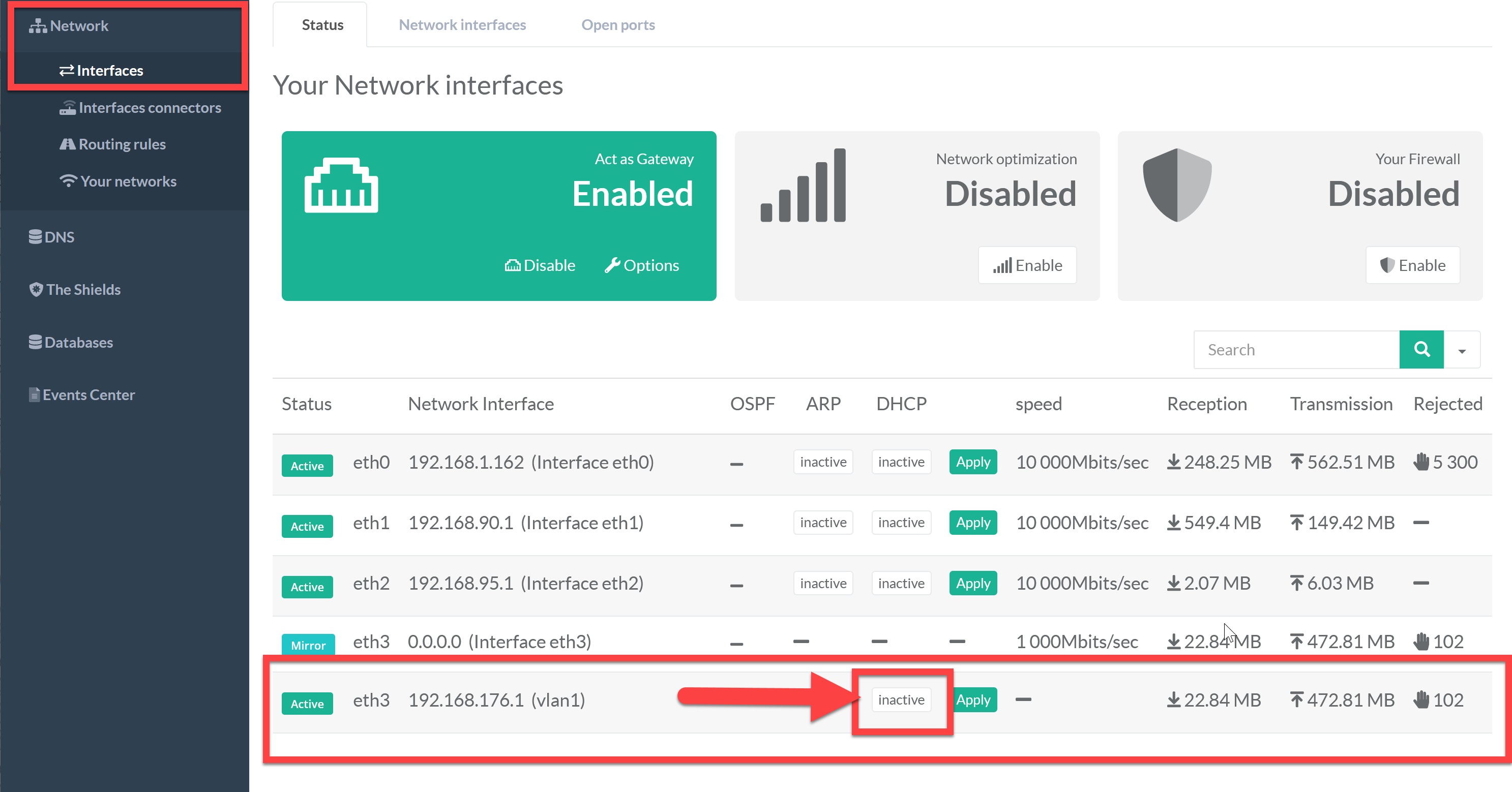The width and height of the screenshot is (1512, 792).
Task: Open Your networks wifi item
Action: click(118, 181)
